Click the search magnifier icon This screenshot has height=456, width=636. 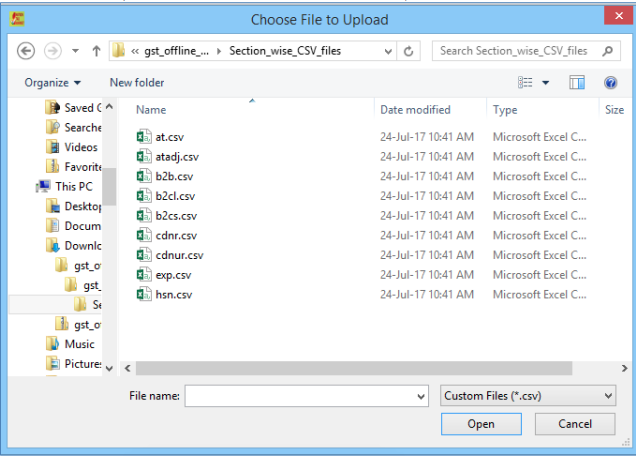608,51
